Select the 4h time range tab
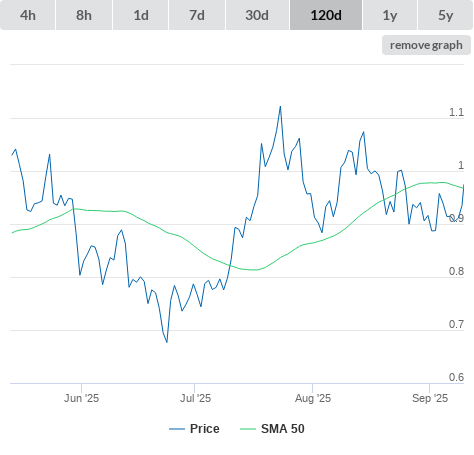 [28, 15]
